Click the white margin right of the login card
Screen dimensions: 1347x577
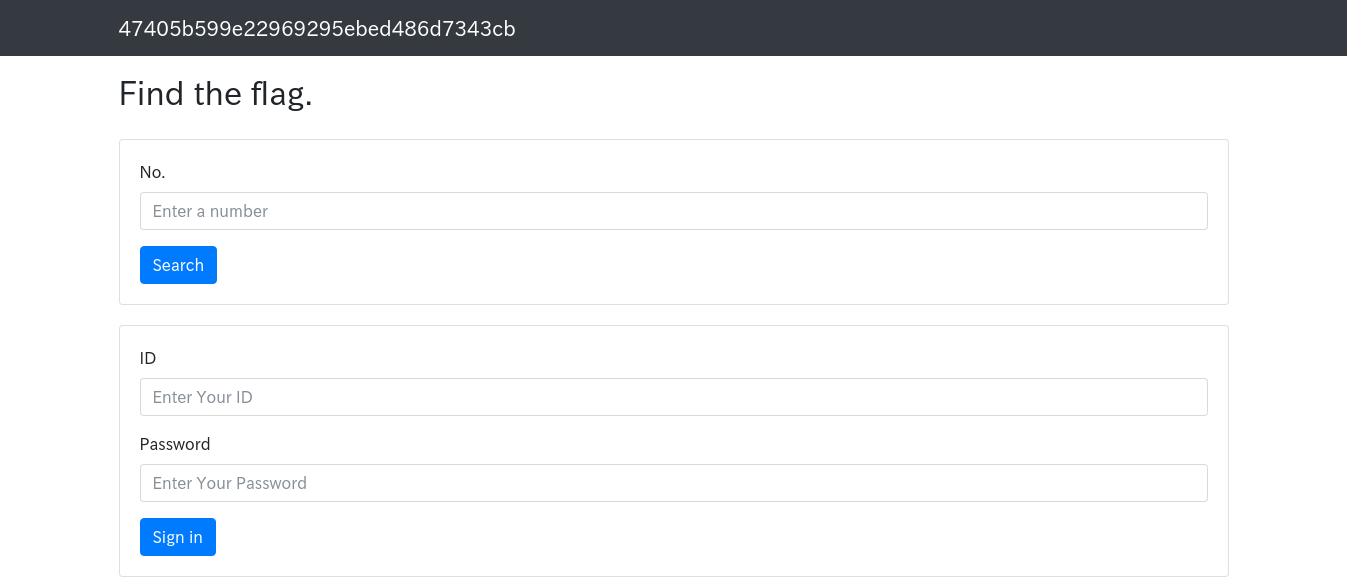1288,450
